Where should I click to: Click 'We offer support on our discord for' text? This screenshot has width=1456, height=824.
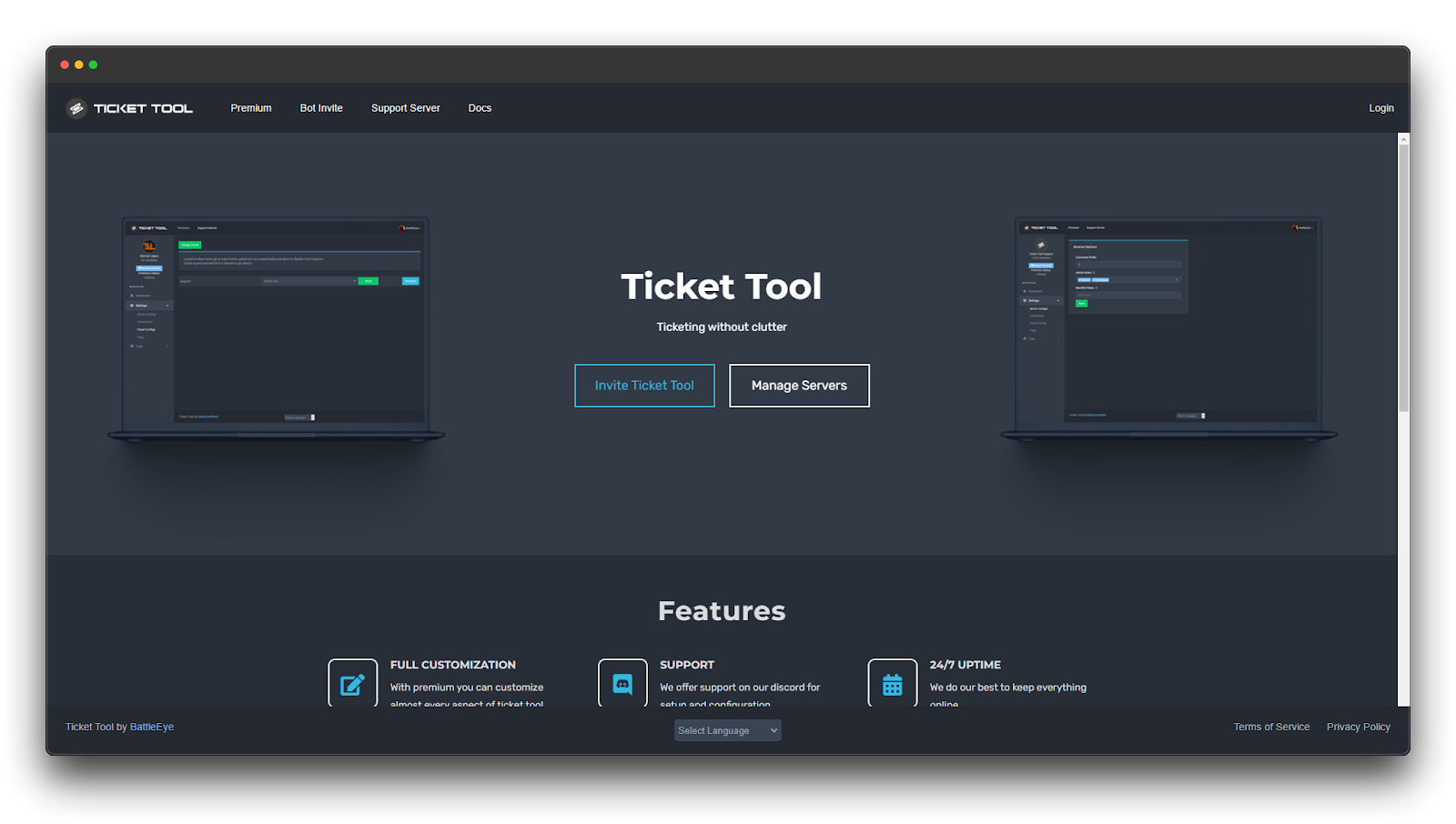coord(740,688)
